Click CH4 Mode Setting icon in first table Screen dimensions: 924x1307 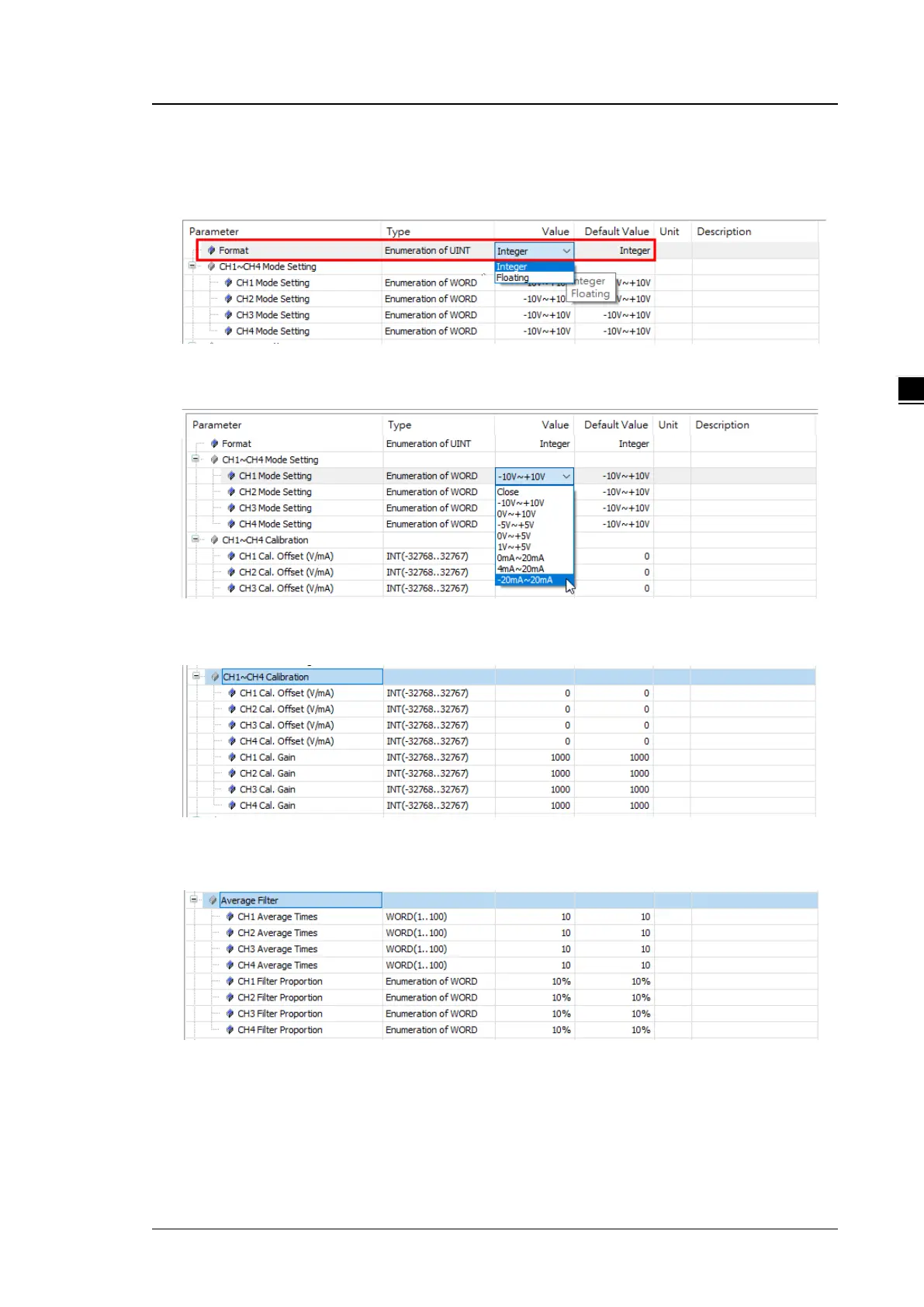[228, 331]
